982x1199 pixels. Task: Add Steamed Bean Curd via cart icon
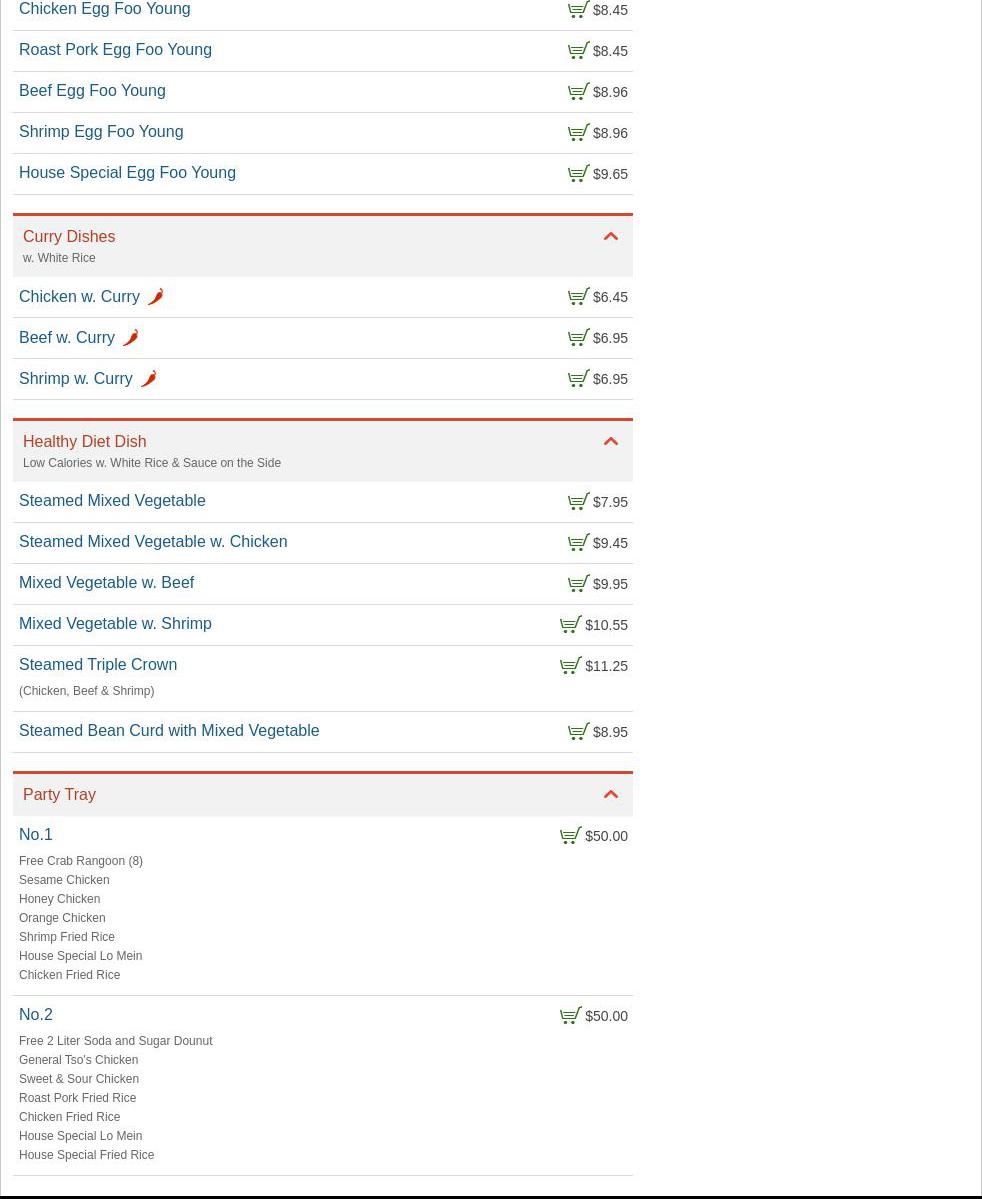pos(578,732)
